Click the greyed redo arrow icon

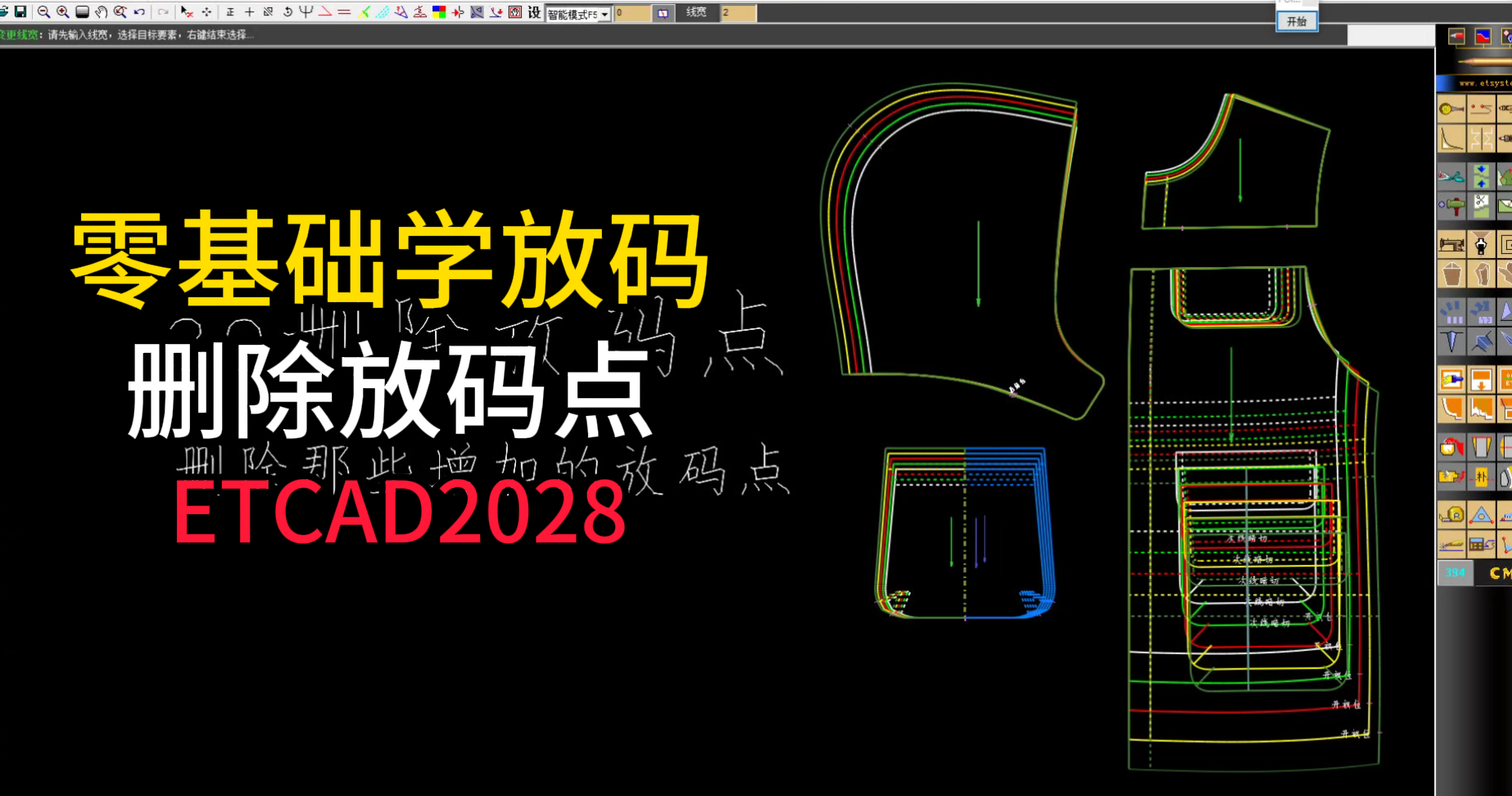163,11
